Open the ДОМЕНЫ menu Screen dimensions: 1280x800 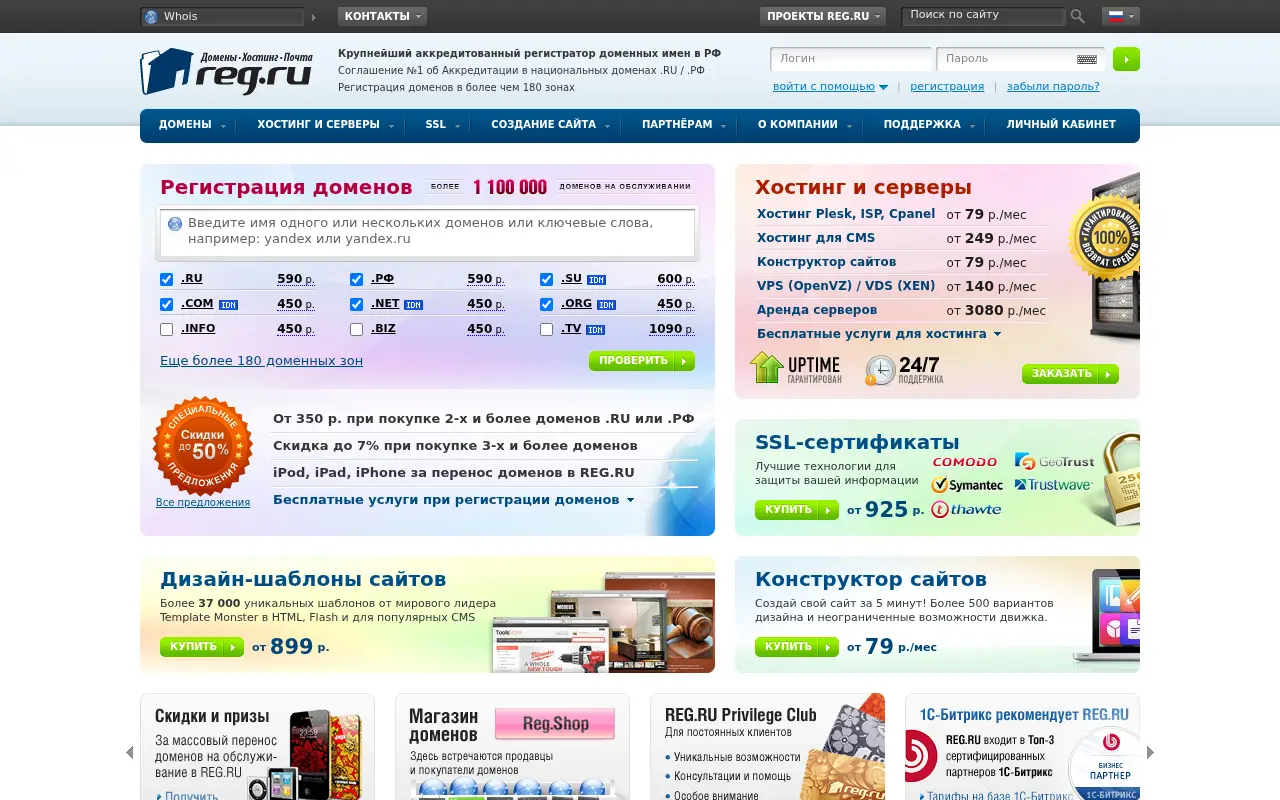coord(191,125)
